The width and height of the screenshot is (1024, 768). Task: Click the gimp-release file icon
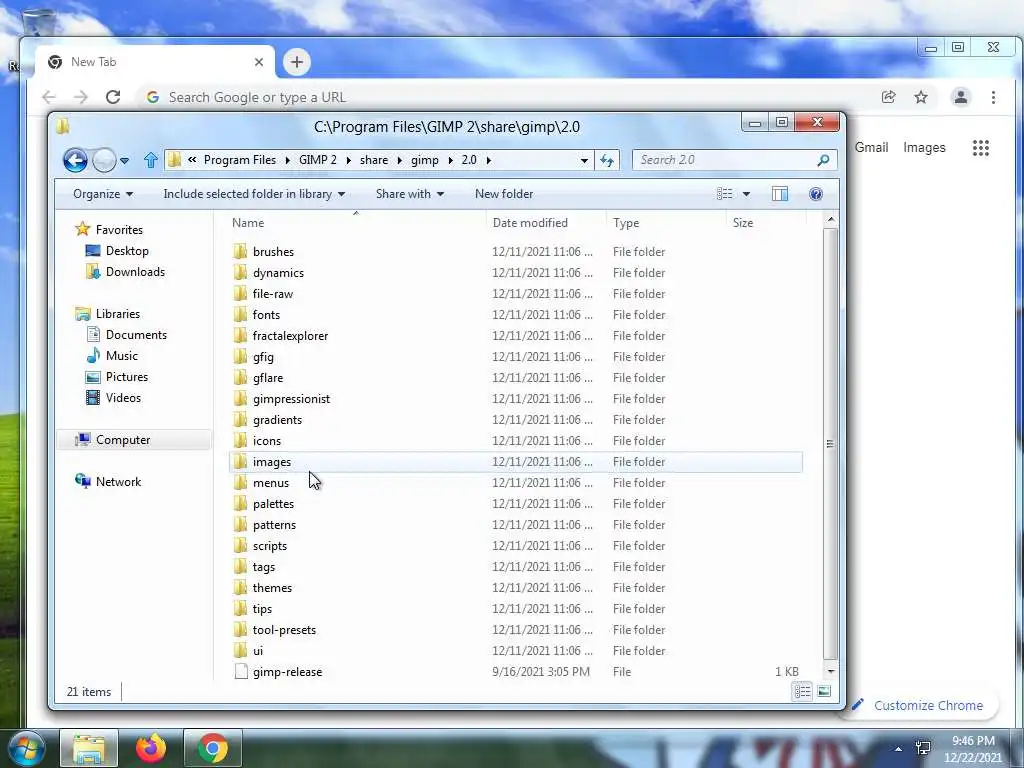241,671
